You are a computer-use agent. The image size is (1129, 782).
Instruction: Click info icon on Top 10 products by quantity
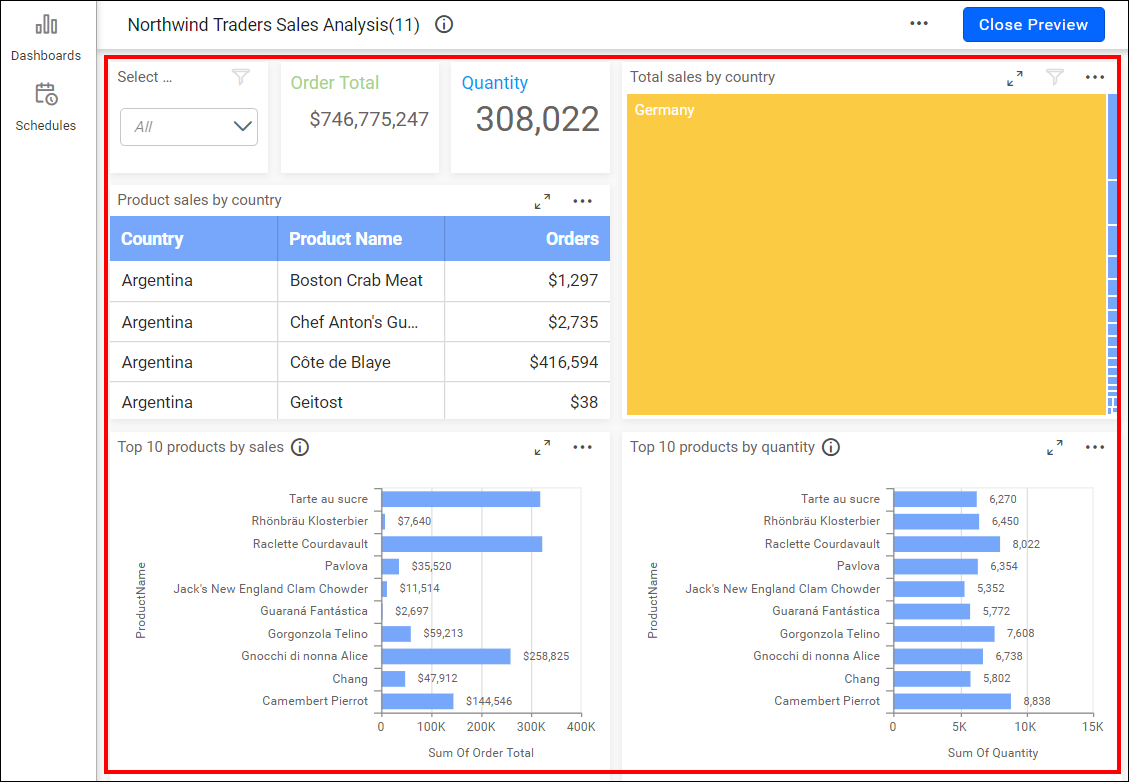tap(831, 447)
